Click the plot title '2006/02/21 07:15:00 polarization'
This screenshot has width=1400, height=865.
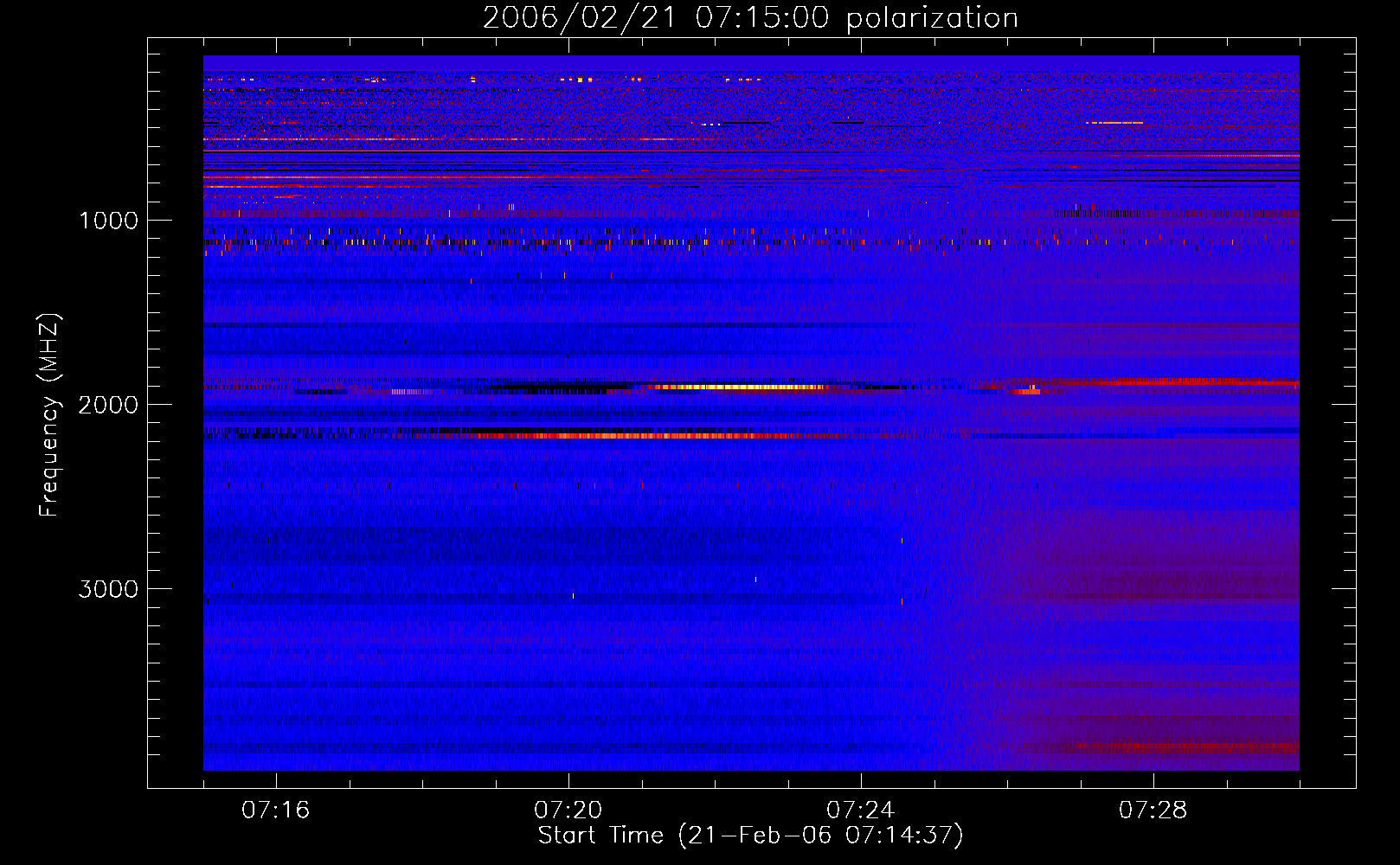750,18
